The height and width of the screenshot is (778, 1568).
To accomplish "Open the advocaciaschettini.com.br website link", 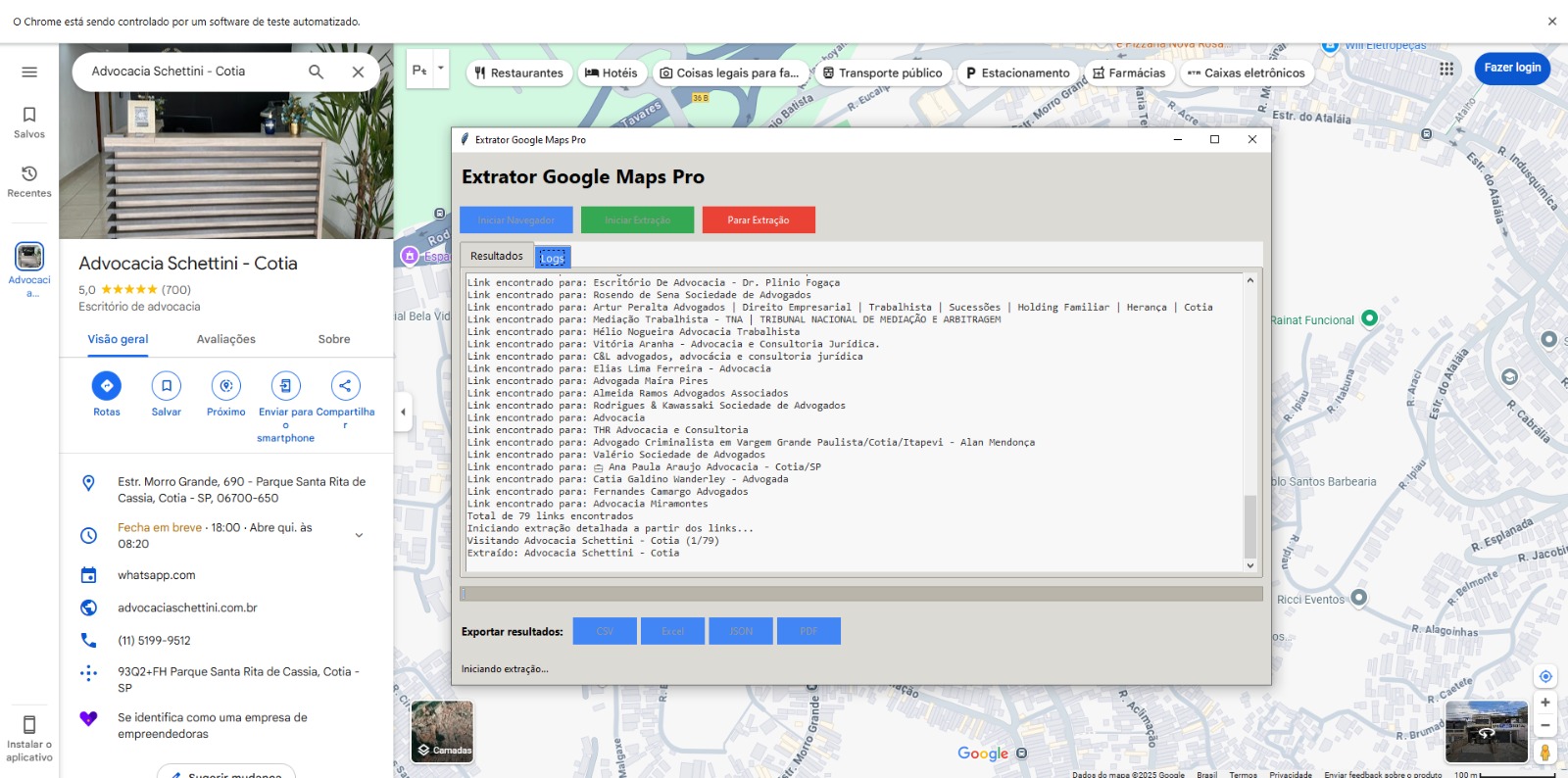I will [x=187, y=608].
